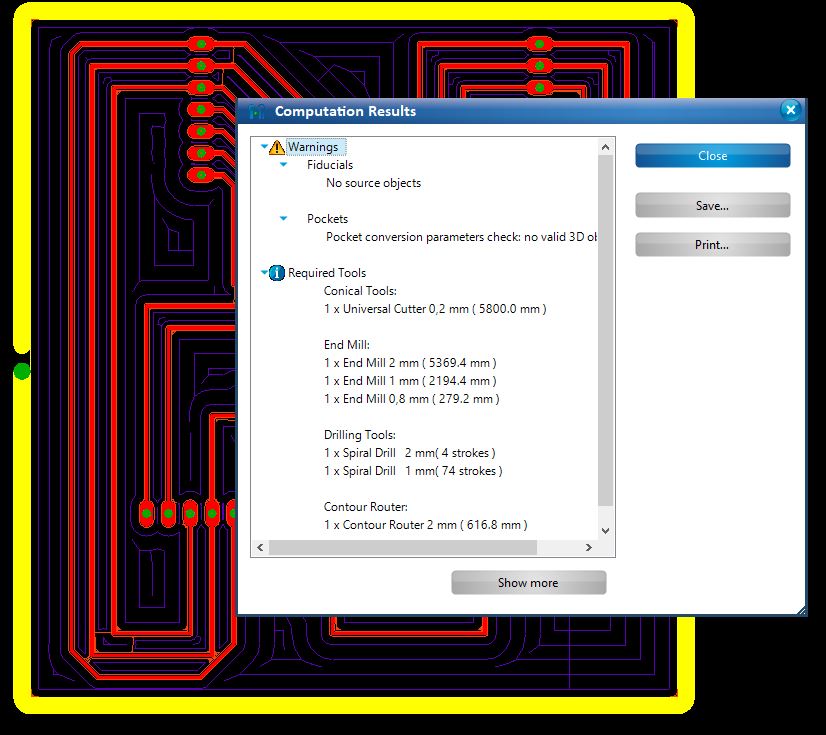Select the Universal Cutter 0,2 mm line

435,309
